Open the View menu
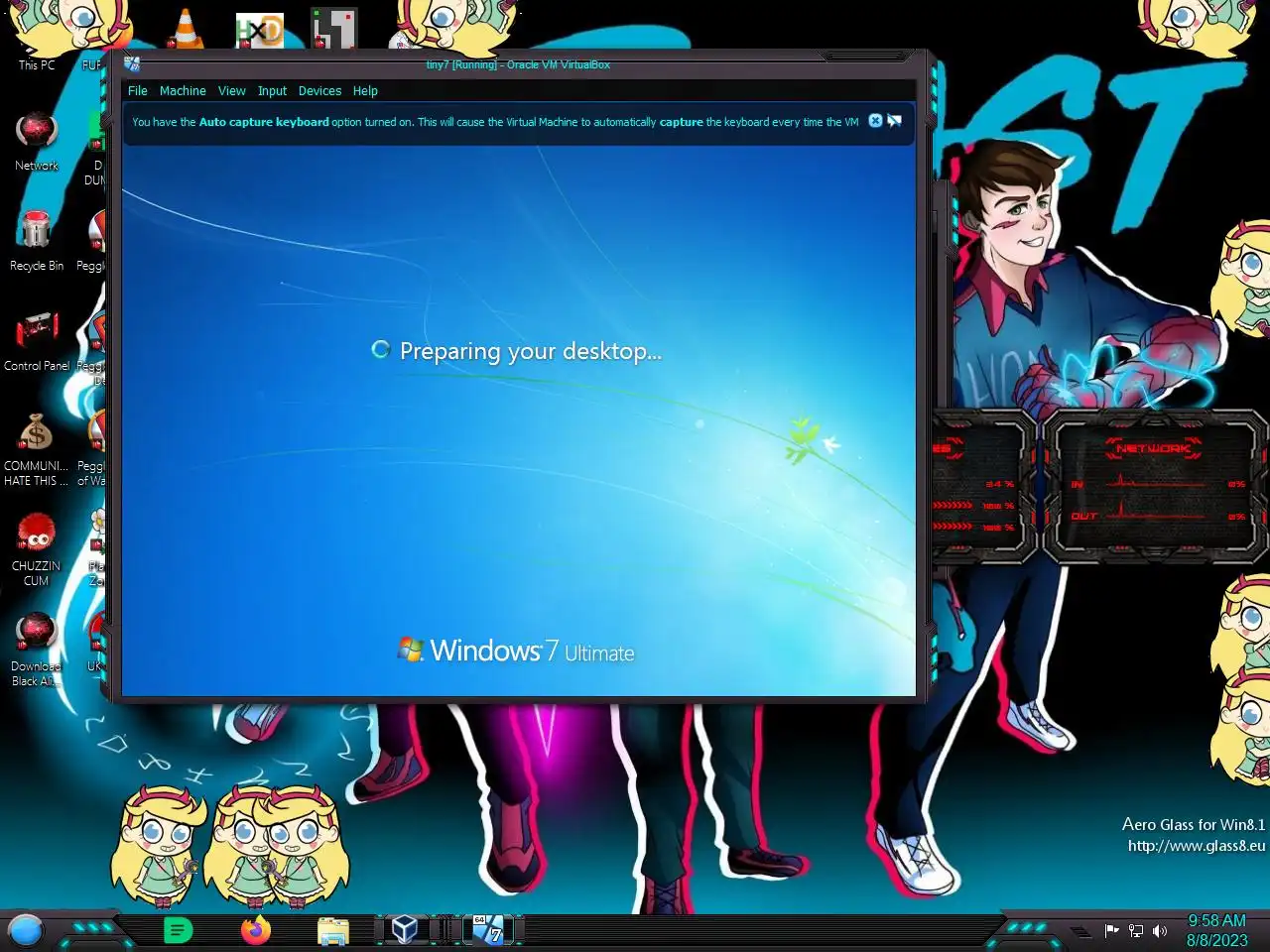1270x952 pixels. click(x=231, y=90)
